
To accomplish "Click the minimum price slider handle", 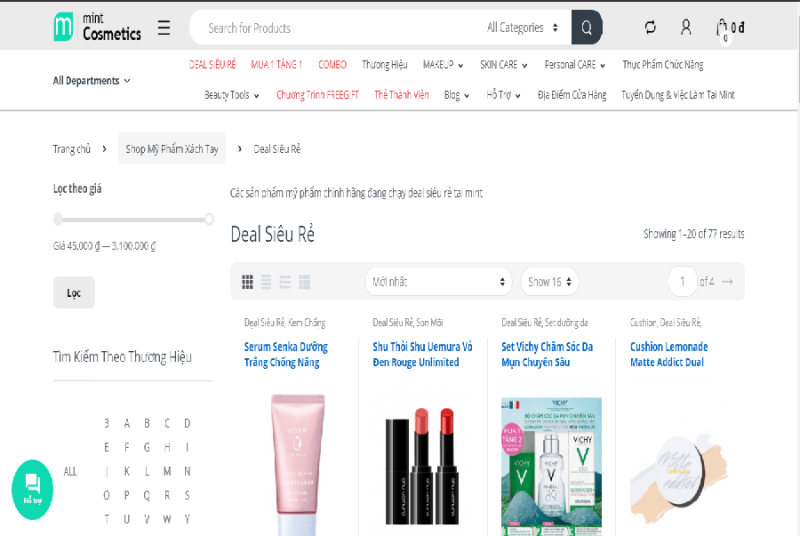I will [x=58, y=219].
